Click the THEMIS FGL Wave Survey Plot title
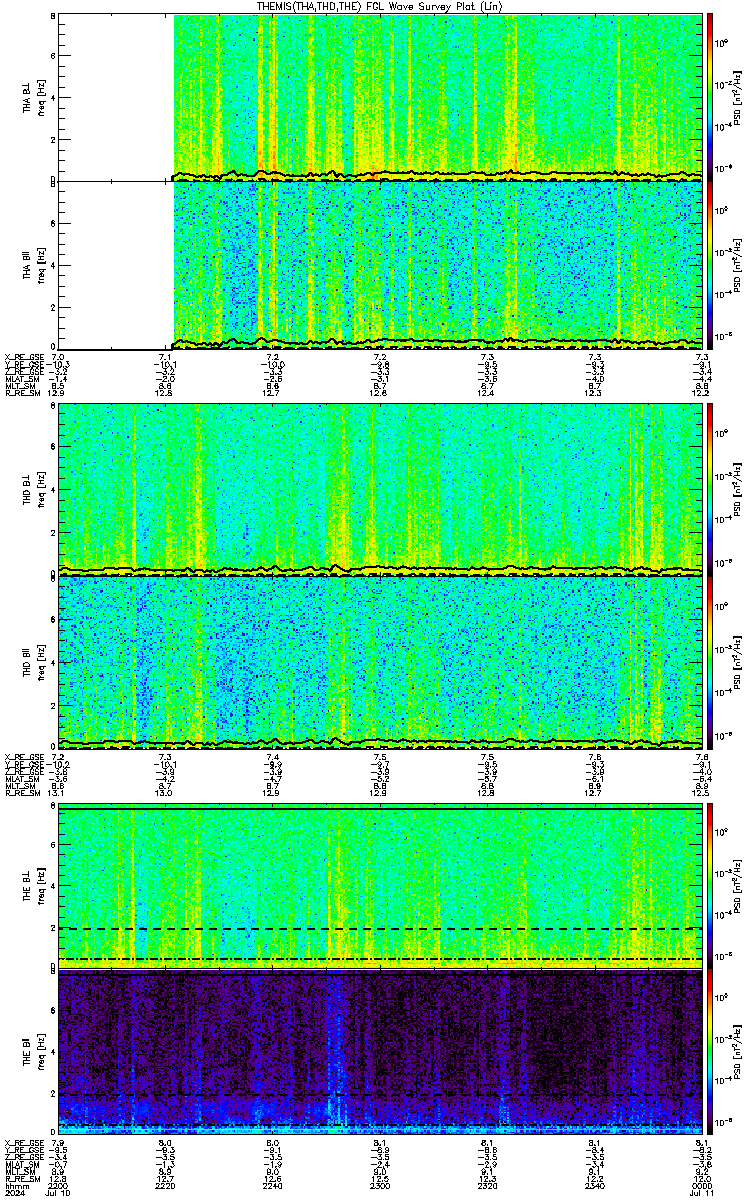Image resolution: width=750 pixels, height=1200 pixels. click(377, 6)
